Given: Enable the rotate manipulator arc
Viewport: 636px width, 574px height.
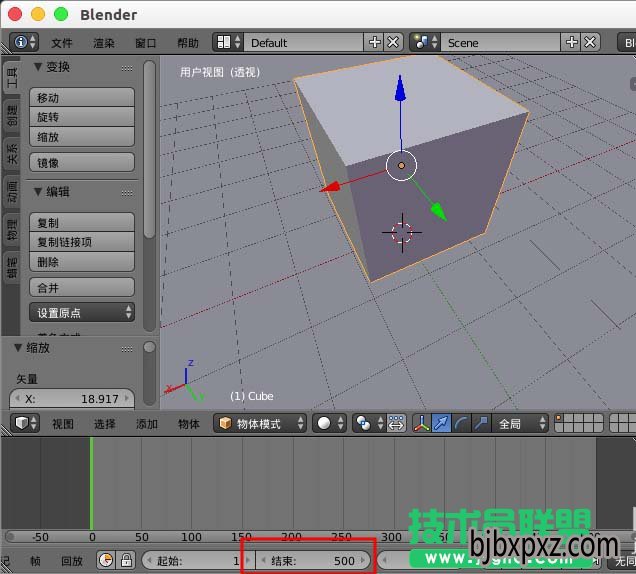Looking at the screenshot, I should pyautogui.click(x=461, y=424).
